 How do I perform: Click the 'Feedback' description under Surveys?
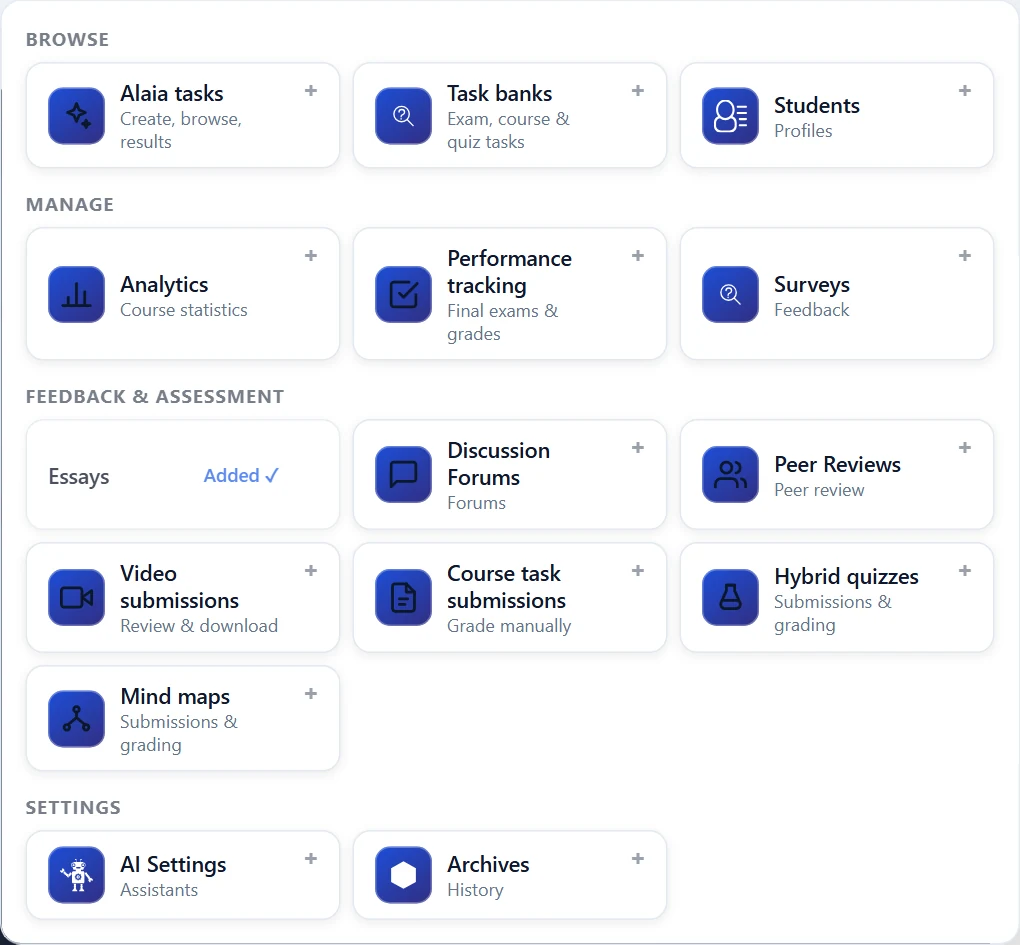[x=811, y=310]
